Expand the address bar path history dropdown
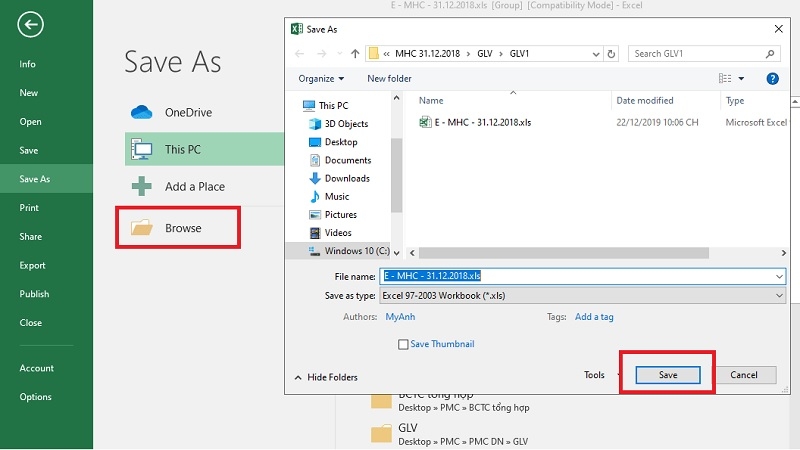The image size is (800, 450). (x=595, y=54)
